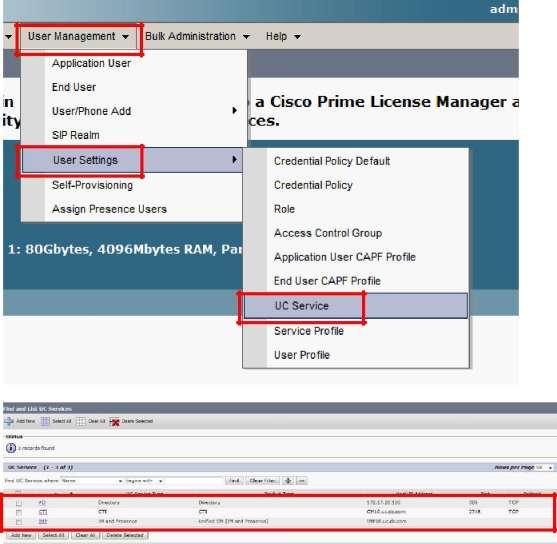Screen dimensions: 557x544
Task: Click the search text input field
Action: tap(194, 481)
